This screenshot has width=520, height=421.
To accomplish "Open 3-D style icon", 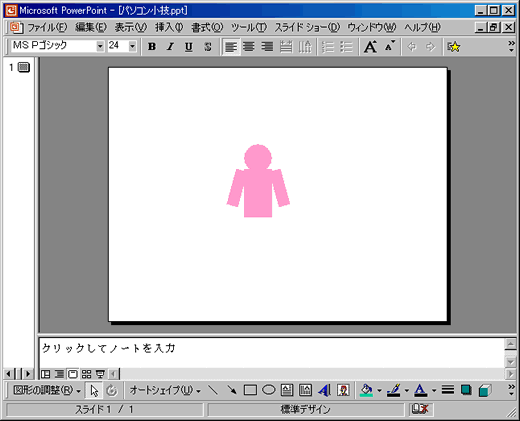I will click(x=485, y=390).
